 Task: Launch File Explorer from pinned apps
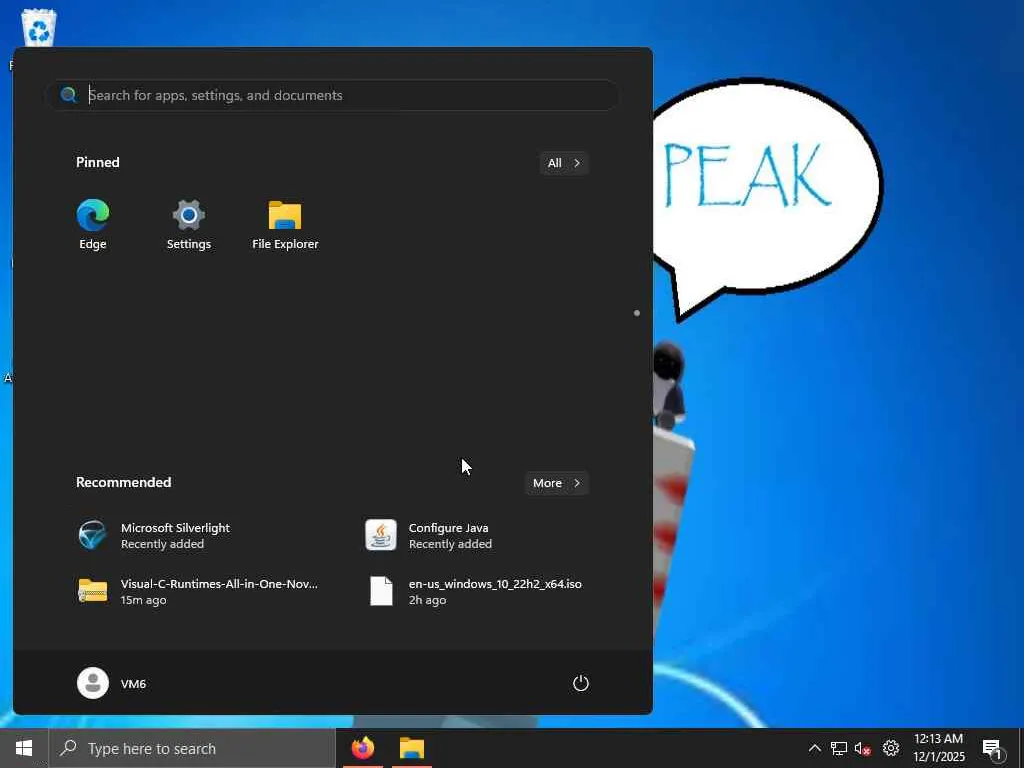pyautogui.click(x=285, y=224)
